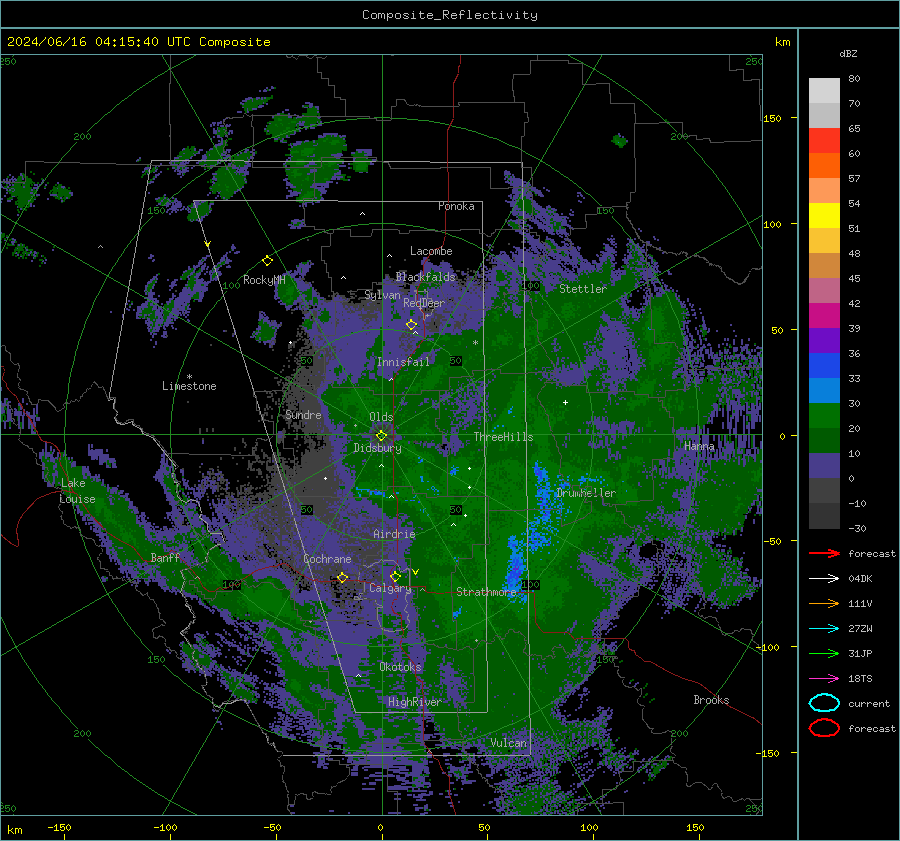This screenshot has height=841, width=900.
Task: Click the yellow diamond marker above Calgary
Action: click(395, 576)
